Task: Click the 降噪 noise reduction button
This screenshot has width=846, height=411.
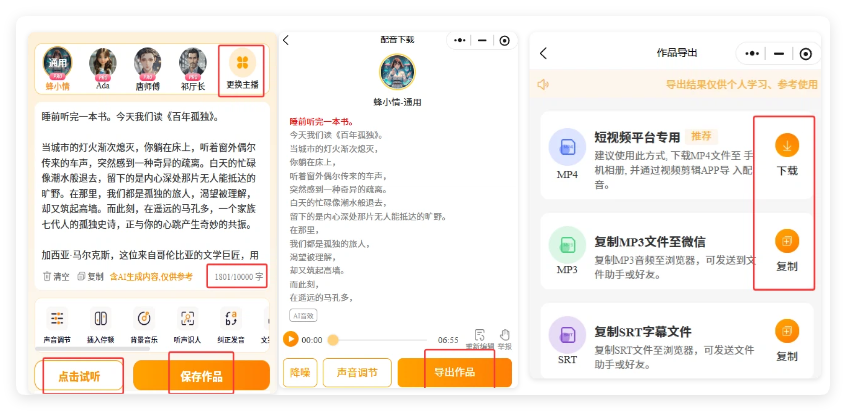Action: point(300,373)
